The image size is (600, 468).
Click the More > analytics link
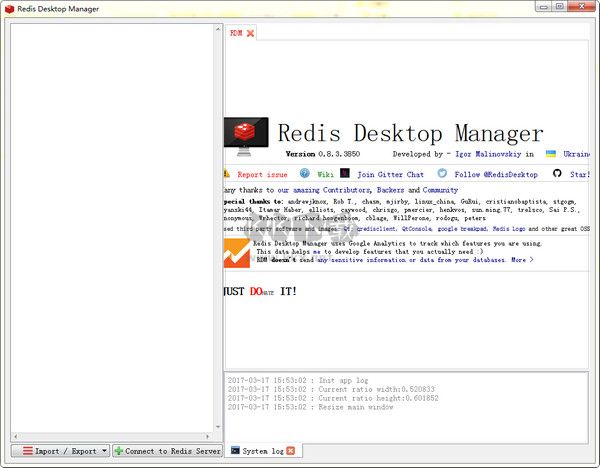[522, 260]
